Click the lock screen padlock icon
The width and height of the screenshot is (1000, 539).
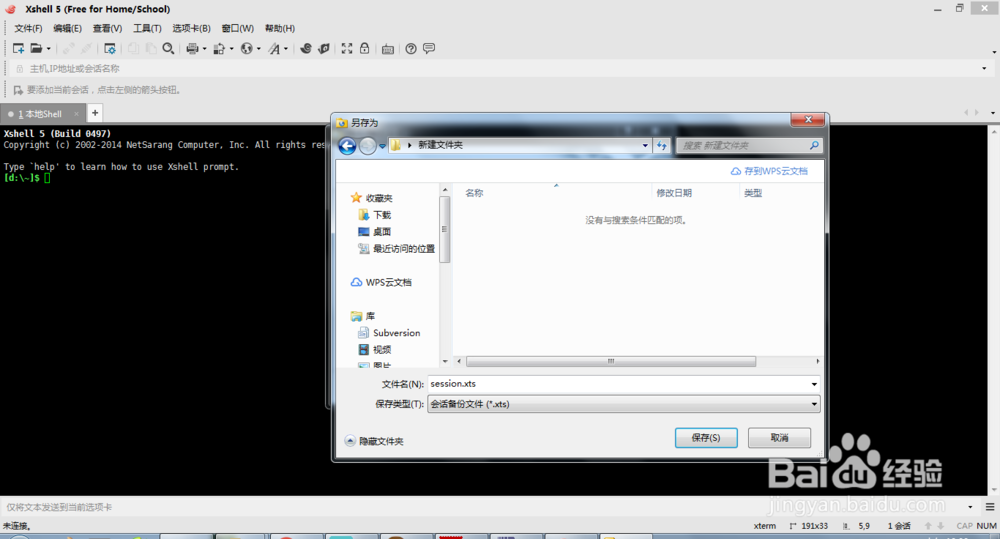coord(364,48)
